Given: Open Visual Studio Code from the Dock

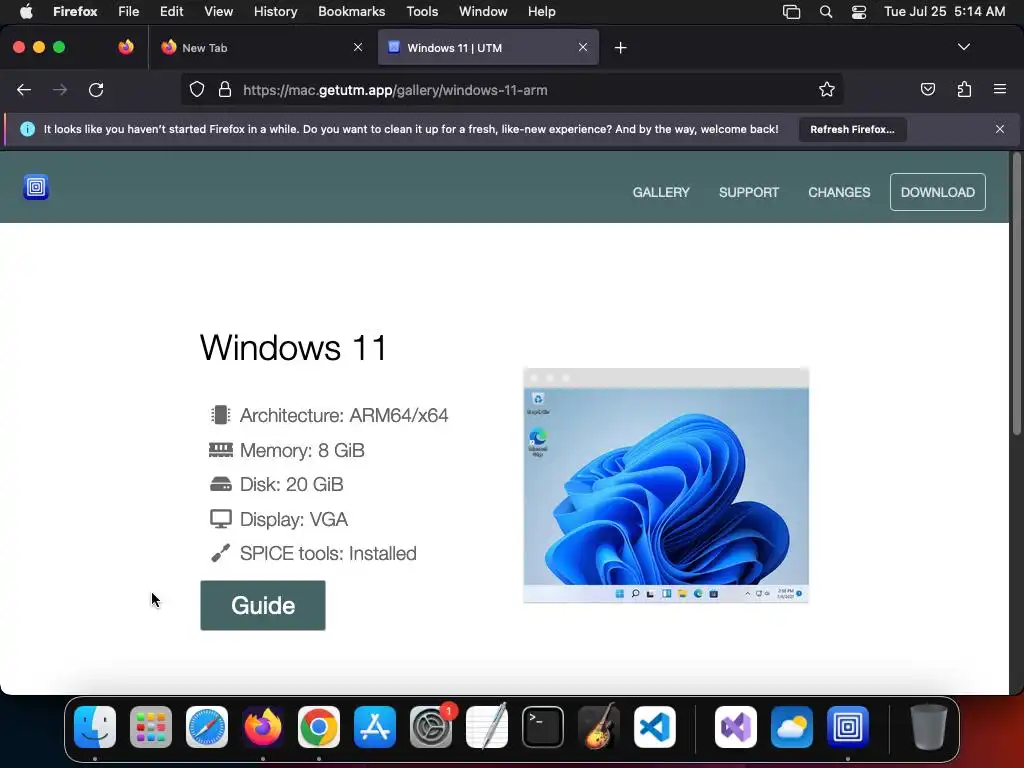Looking at the screenshot, I should tap(654, 727).
